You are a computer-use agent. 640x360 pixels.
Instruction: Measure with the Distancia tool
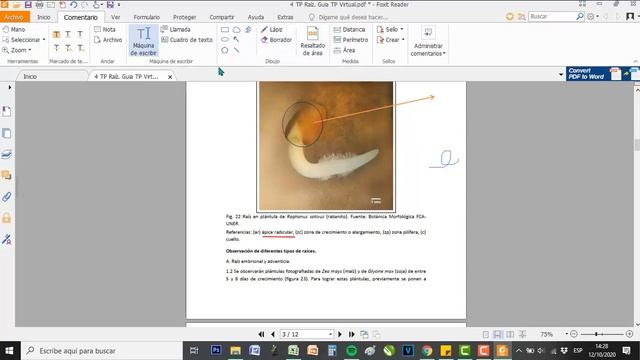coord(349,29)
